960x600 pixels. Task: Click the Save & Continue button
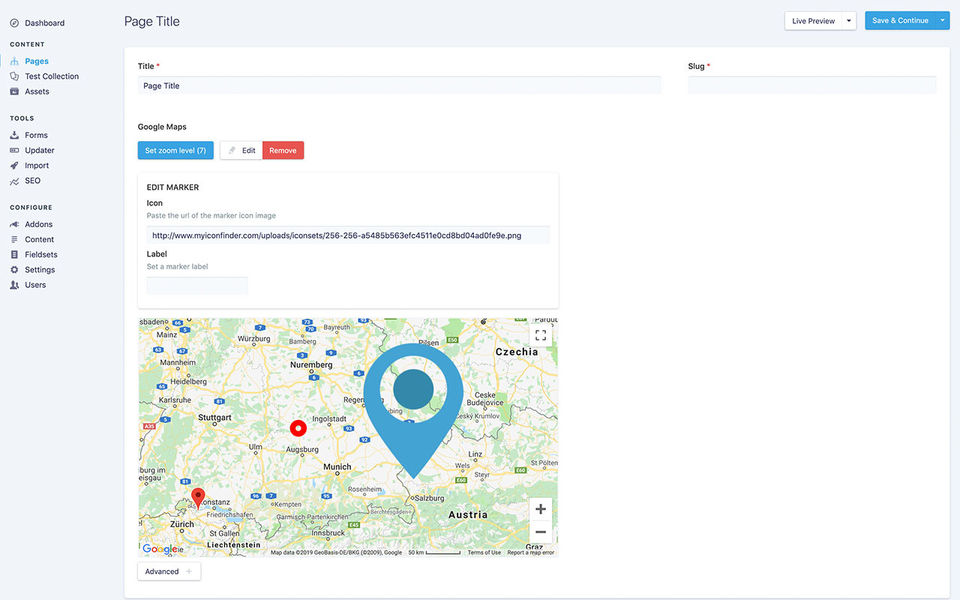click(900, 21)
